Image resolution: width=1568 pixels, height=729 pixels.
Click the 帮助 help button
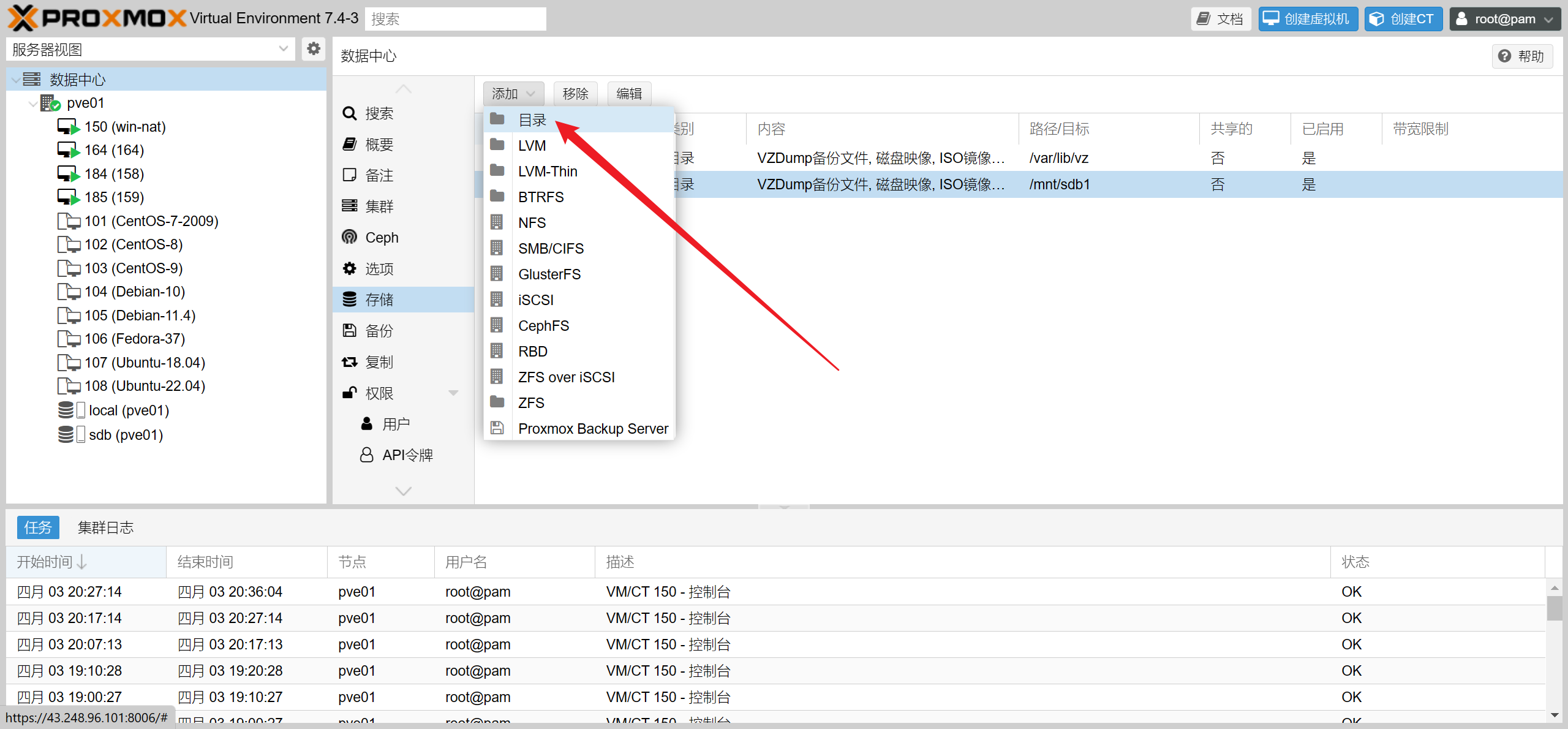pyautogui.click(x=1521, y=56)
